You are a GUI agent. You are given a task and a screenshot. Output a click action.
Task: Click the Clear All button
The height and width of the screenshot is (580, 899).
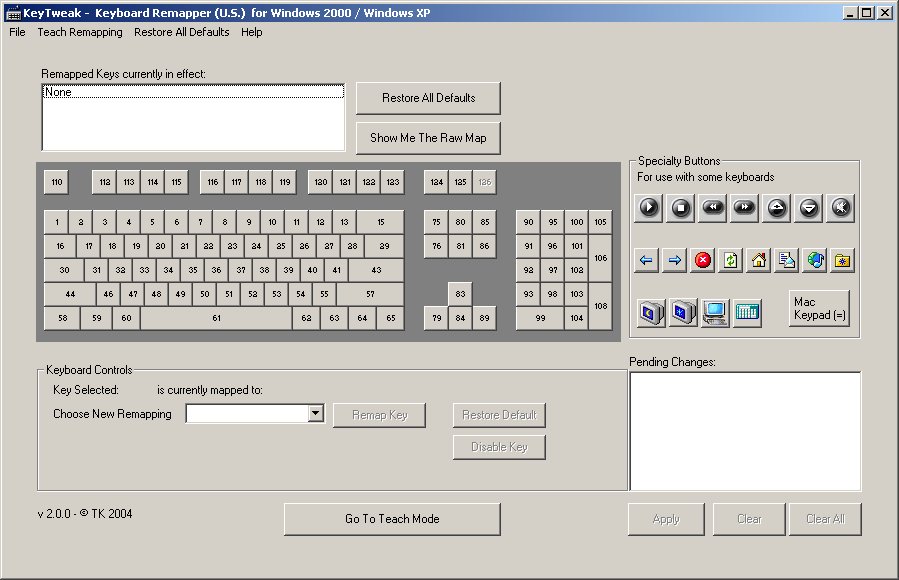tap(825, 519)
